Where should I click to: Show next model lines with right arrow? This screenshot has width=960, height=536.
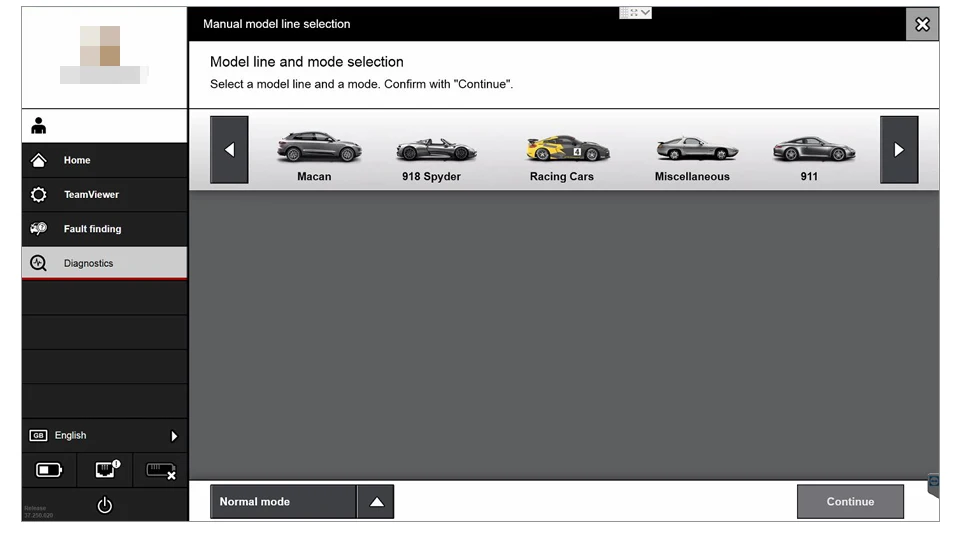(x=899, y=150)
